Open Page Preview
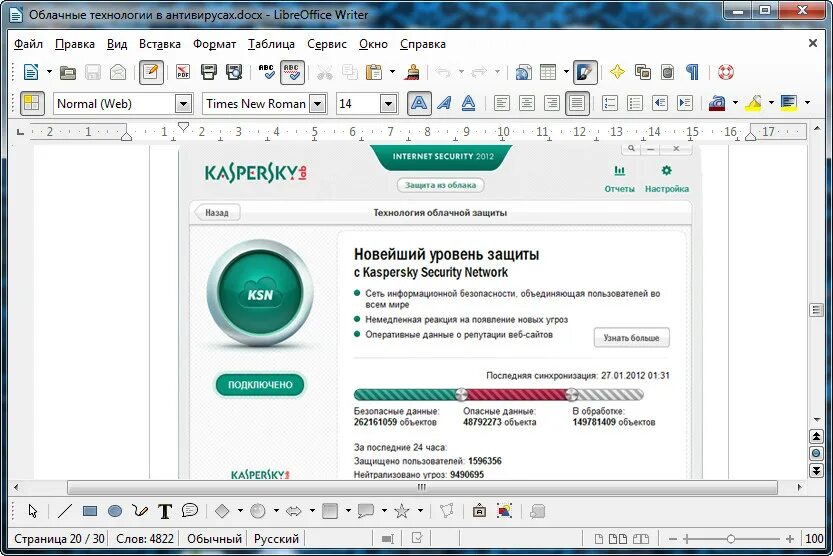This screenshot has width=833, height=556. point(234,72)
